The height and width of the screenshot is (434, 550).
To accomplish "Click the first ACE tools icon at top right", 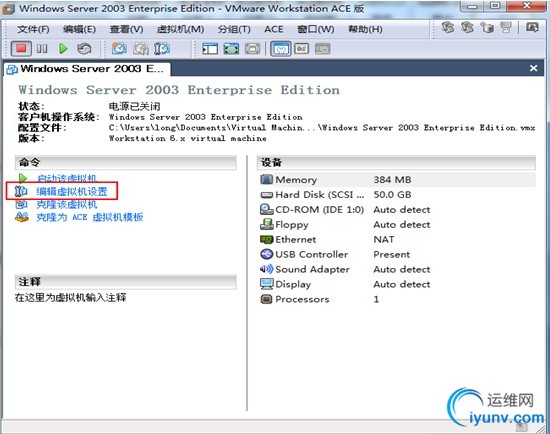I will point(448,27).
